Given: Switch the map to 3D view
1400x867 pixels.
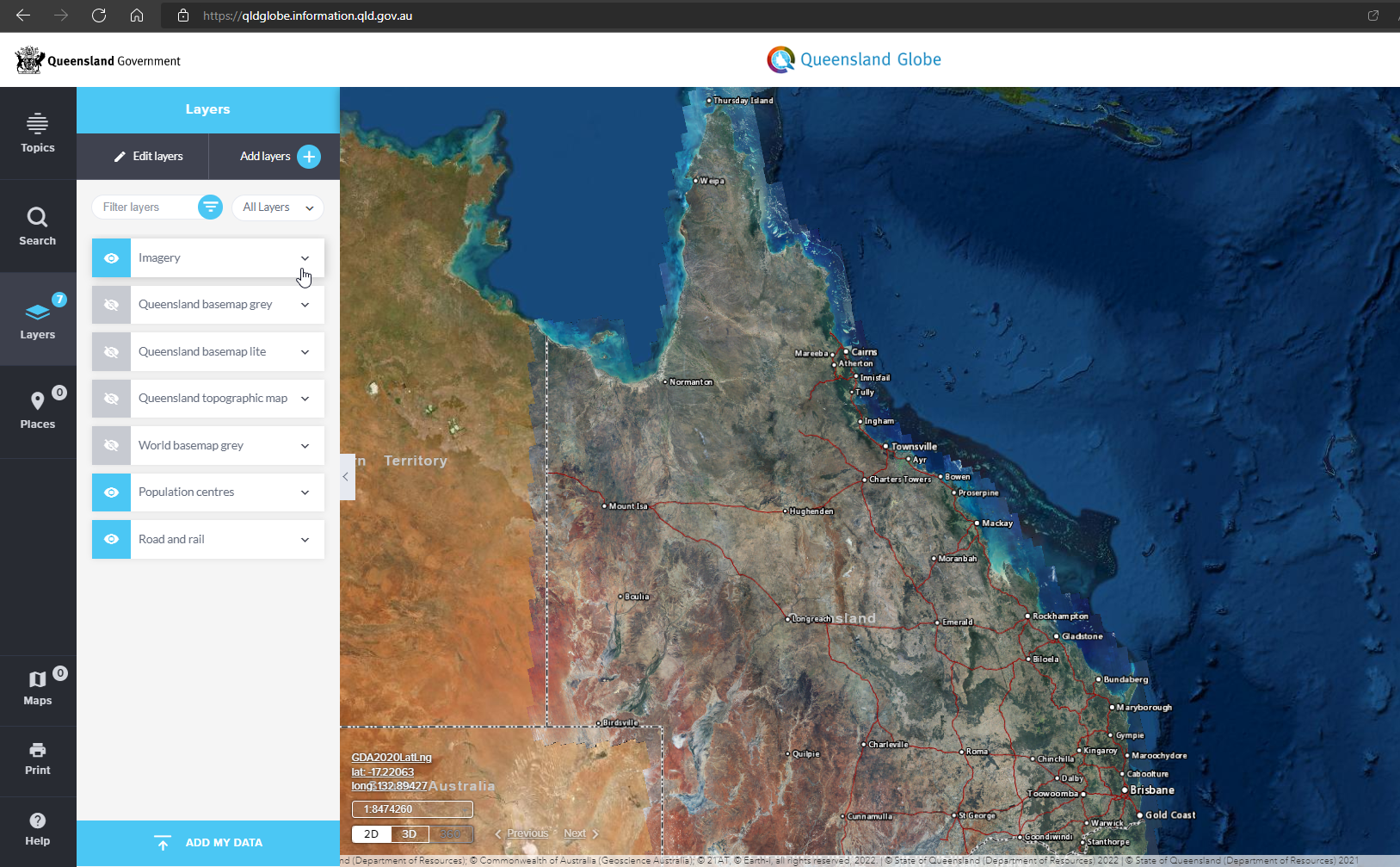Looking at the screenshot, I should 410,833.
